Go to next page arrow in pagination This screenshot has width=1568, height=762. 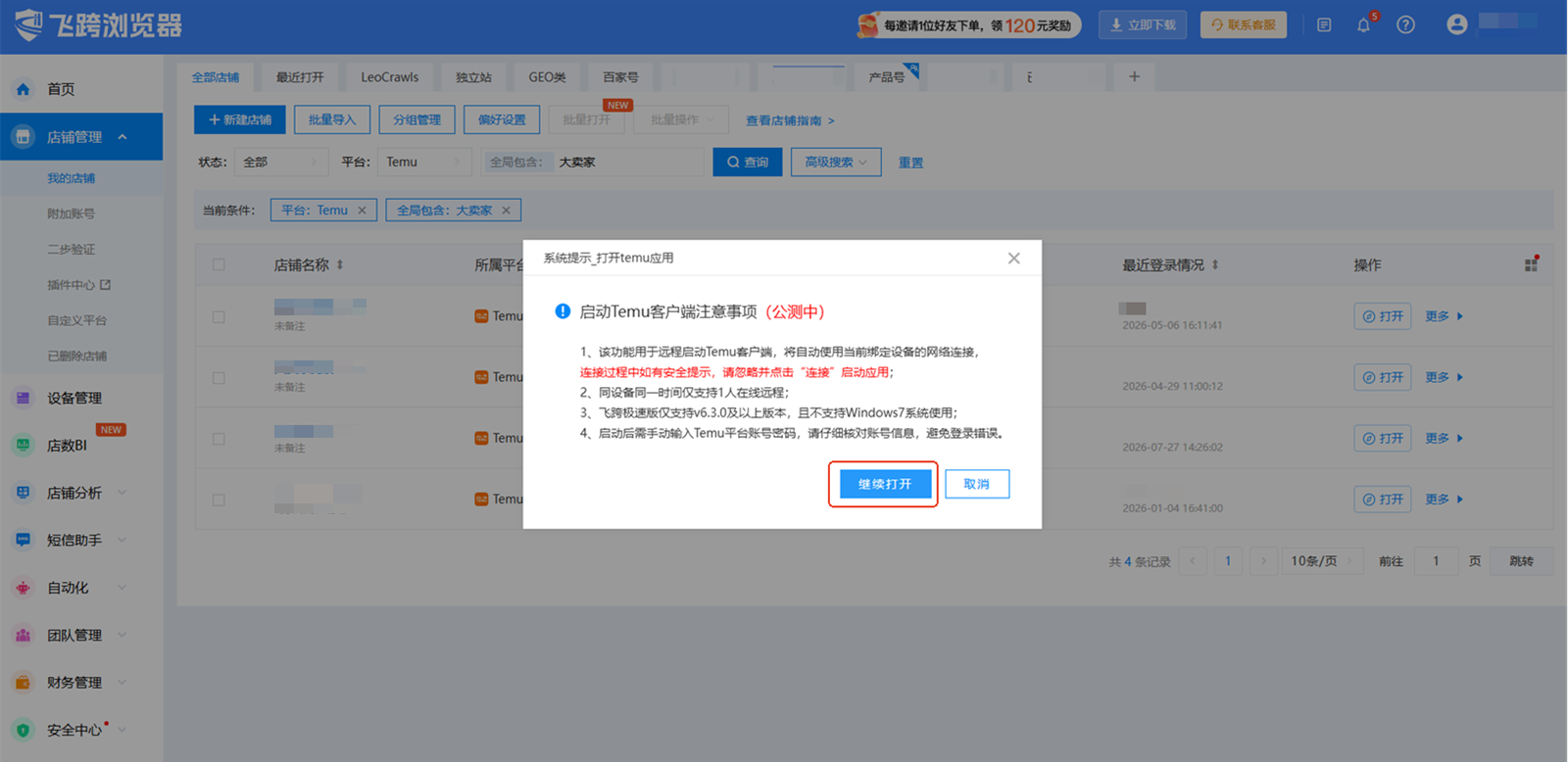(1264, 561)
